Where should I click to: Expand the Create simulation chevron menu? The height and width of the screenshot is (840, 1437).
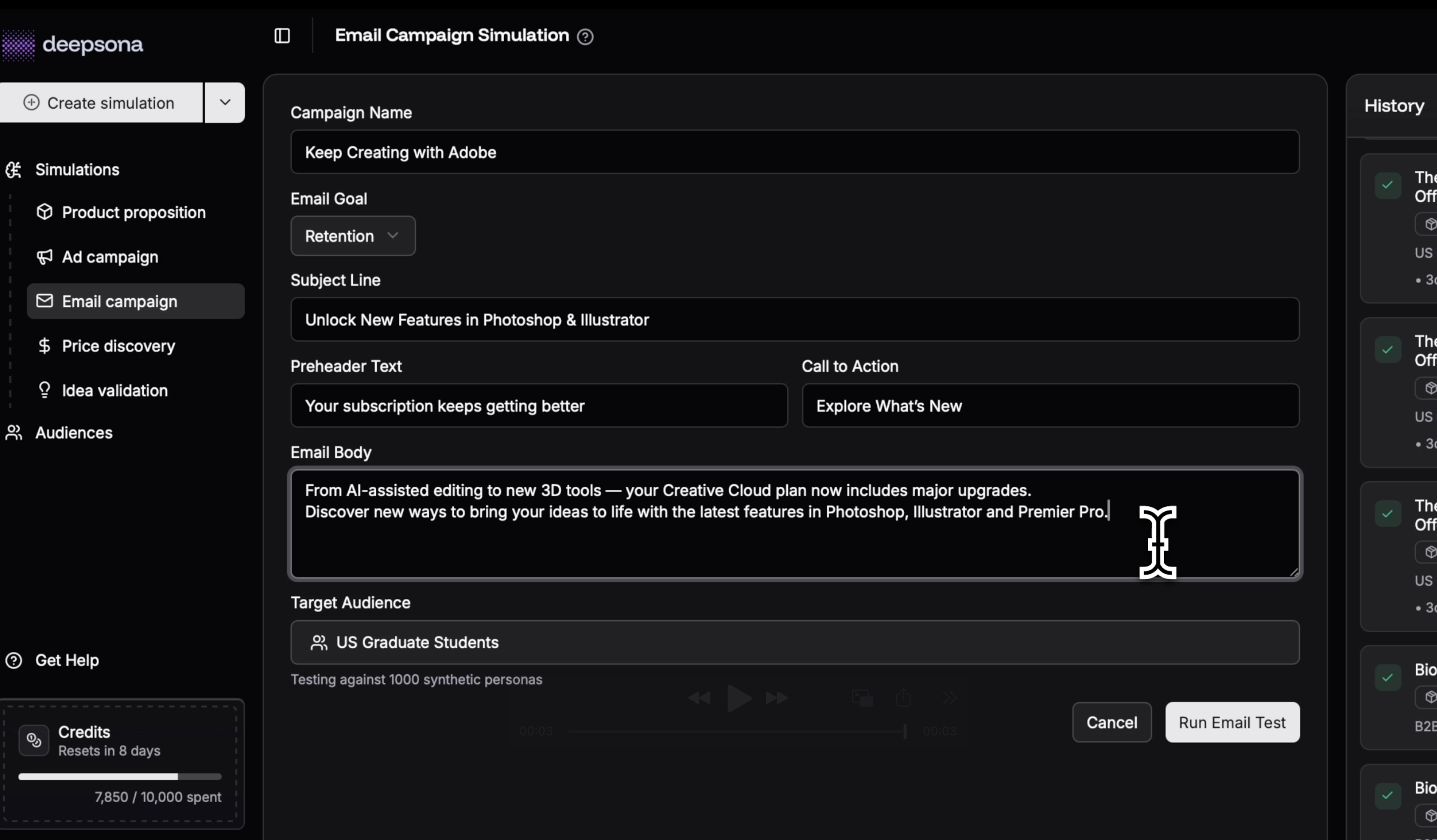click(225, 103)
